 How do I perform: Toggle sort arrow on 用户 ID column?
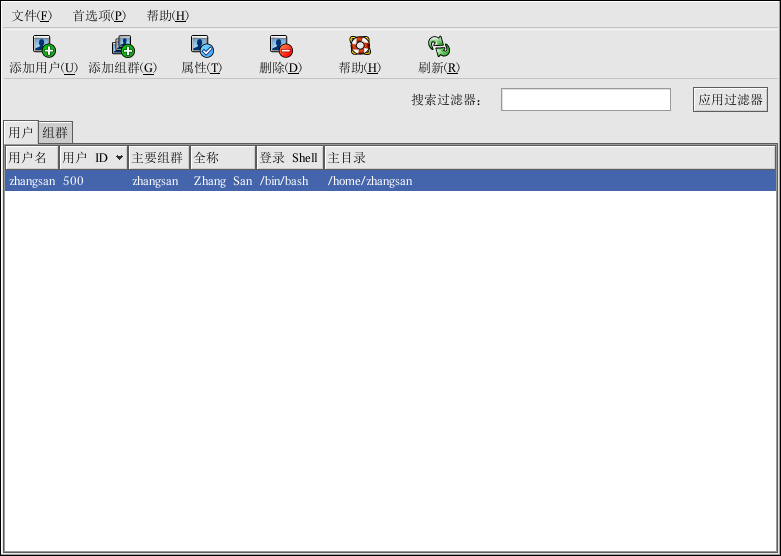[x=120, y=158]
